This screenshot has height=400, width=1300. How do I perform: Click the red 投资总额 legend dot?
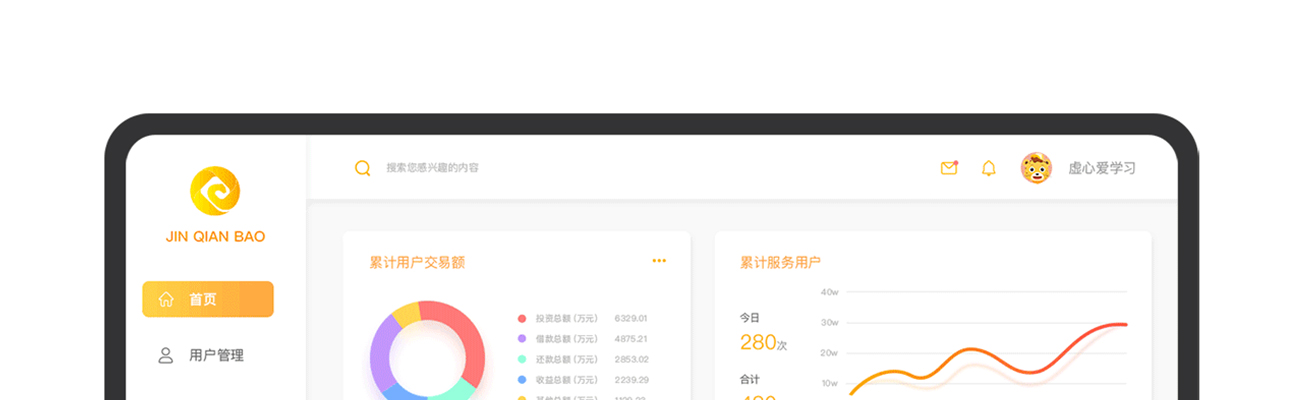click(x=521, y=318)
